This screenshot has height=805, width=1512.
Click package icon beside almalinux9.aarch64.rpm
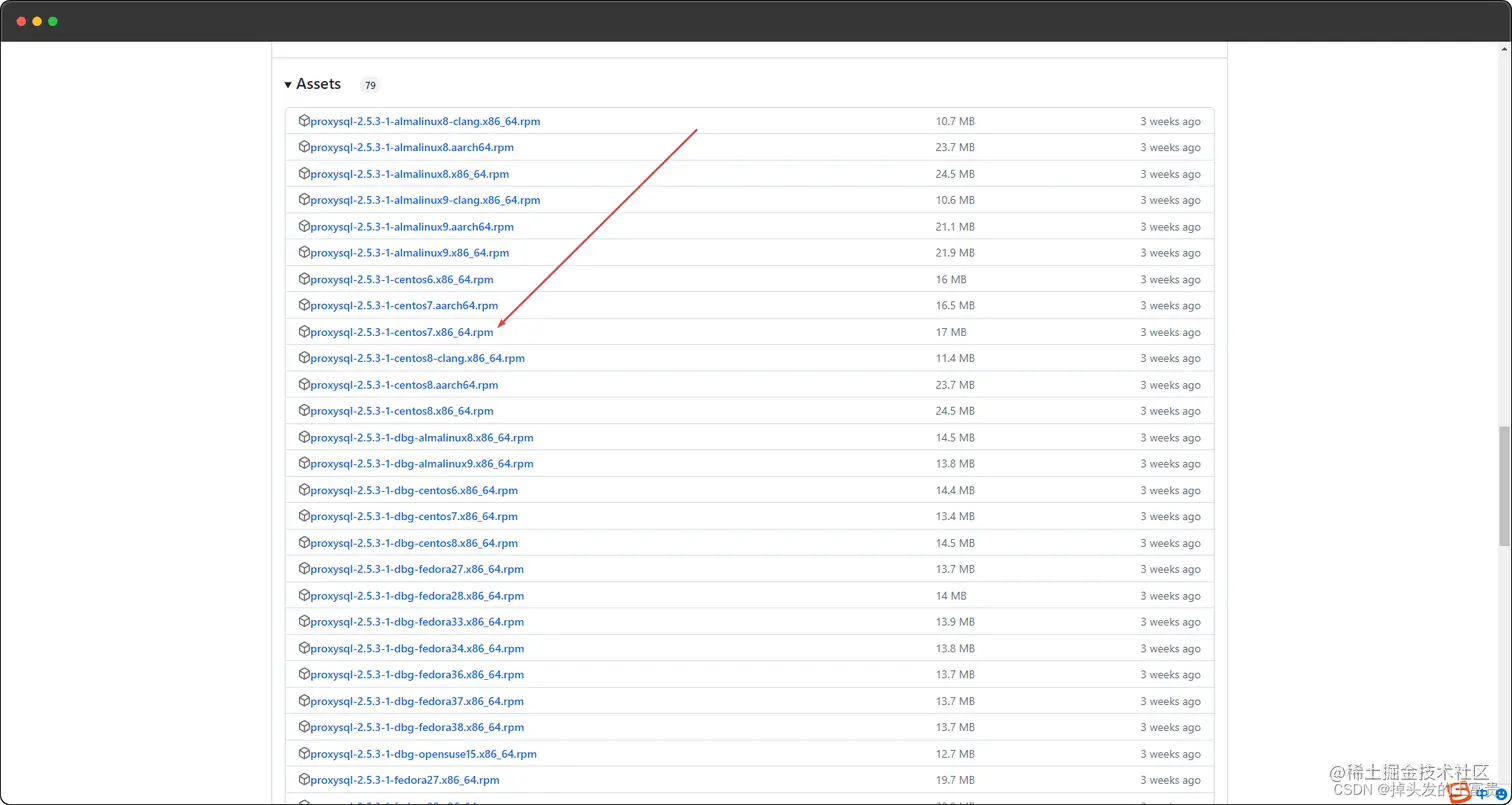pos(304,226)
